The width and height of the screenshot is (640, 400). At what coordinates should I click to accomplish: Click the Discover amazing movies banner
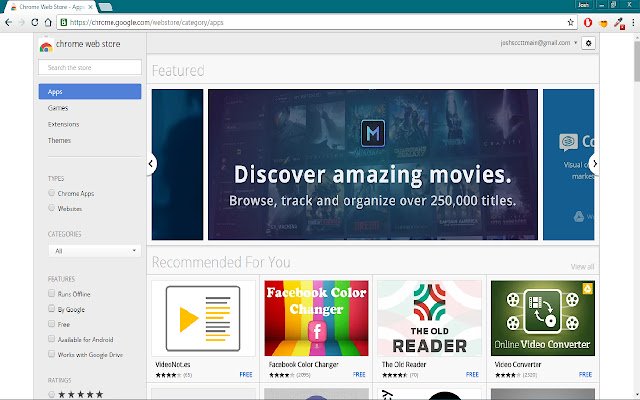click(373, 164)
